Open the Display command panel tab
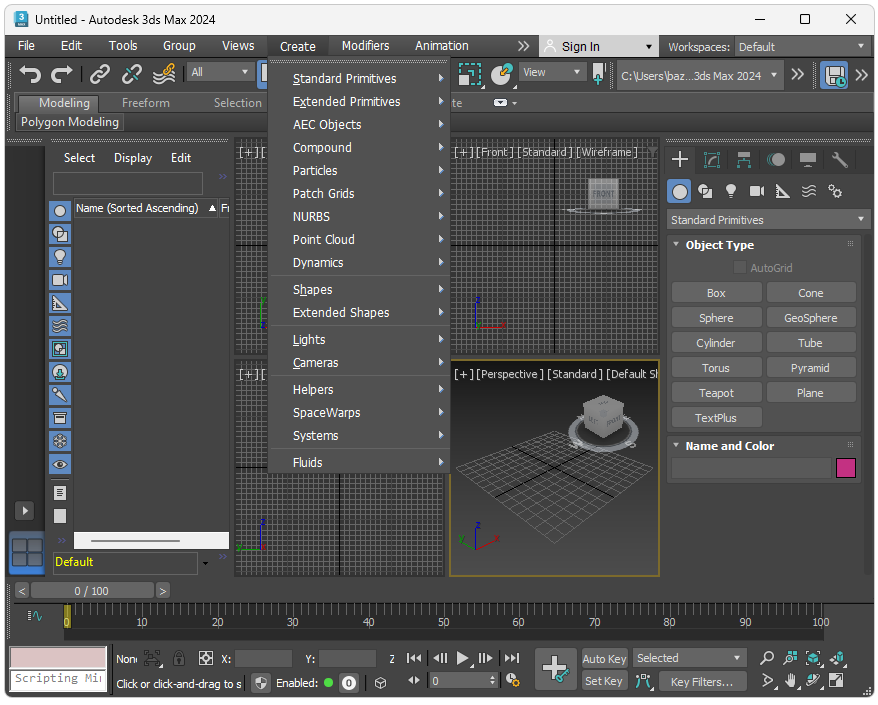This screenshot has height=705, width=878. coord(807,160)
